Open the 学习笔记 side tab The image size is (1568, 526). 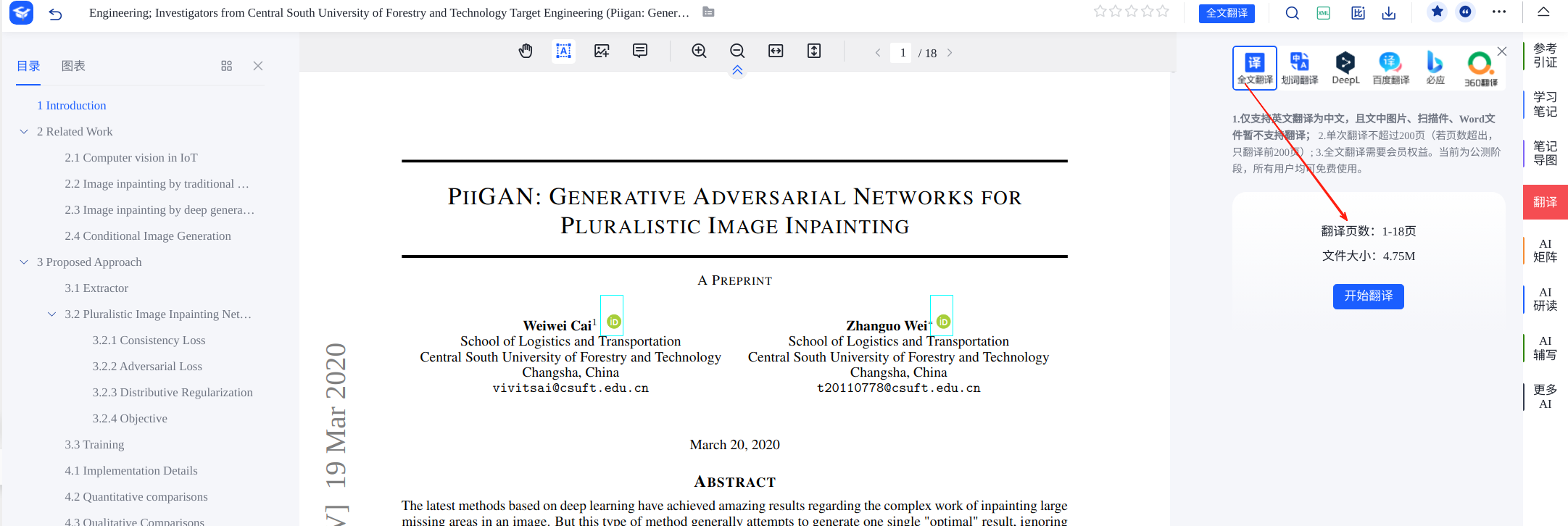pyautogui.click(x=1545, y=104)
